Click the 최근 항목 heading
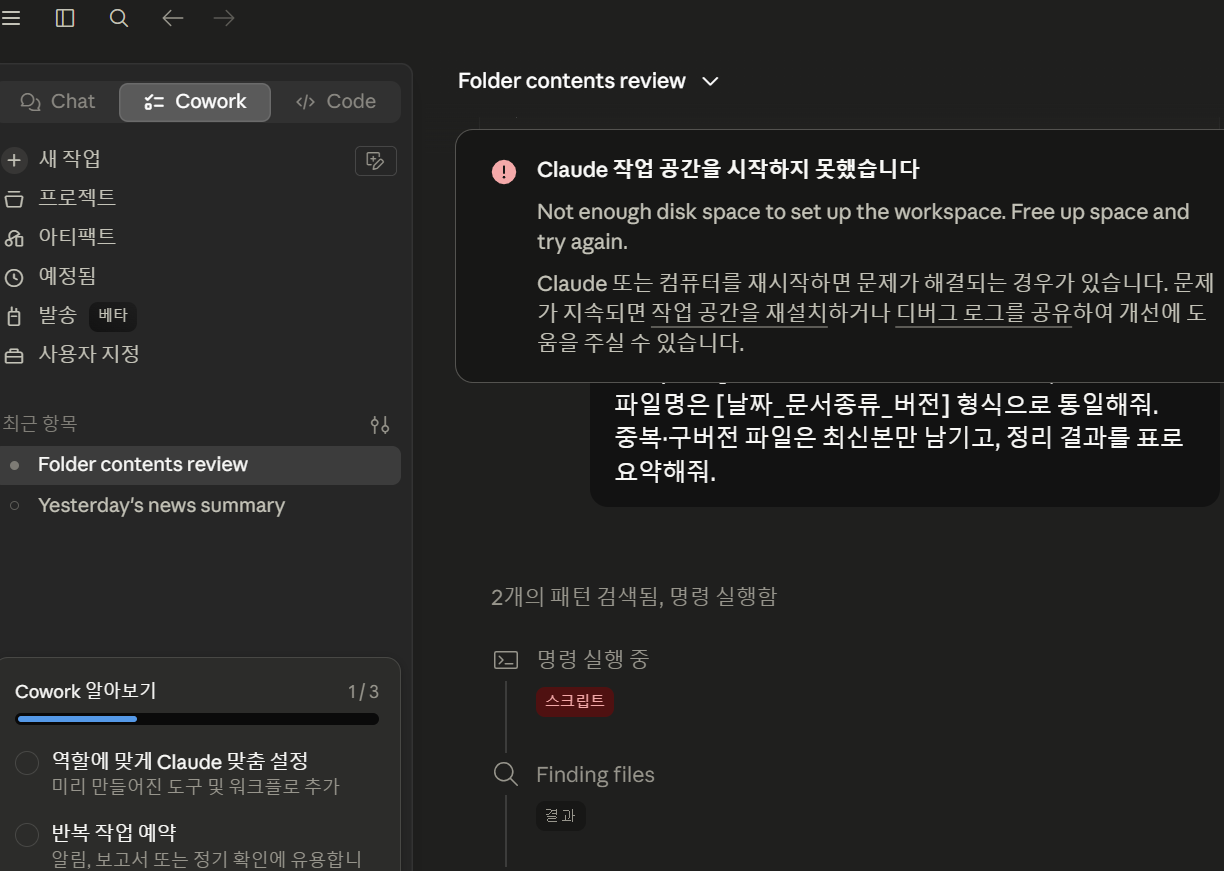1224x871 pixels. [x=40, y=424]
